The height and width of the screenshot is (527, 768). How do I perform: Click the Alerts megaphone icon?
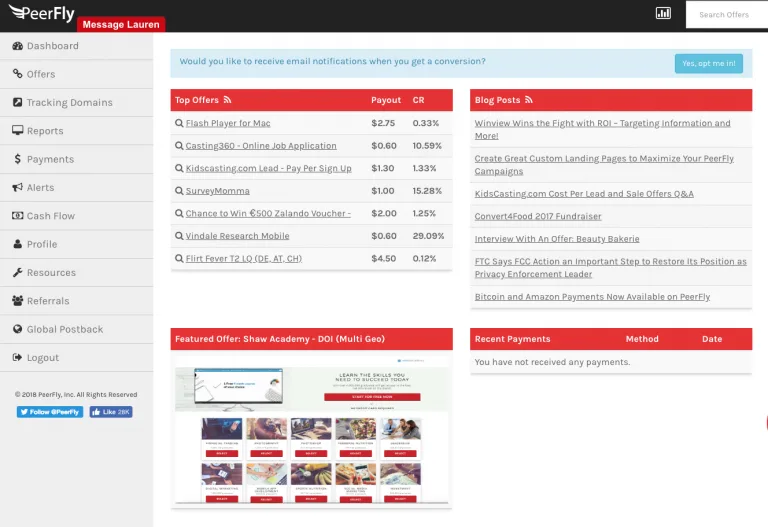[x=18, y=187]
